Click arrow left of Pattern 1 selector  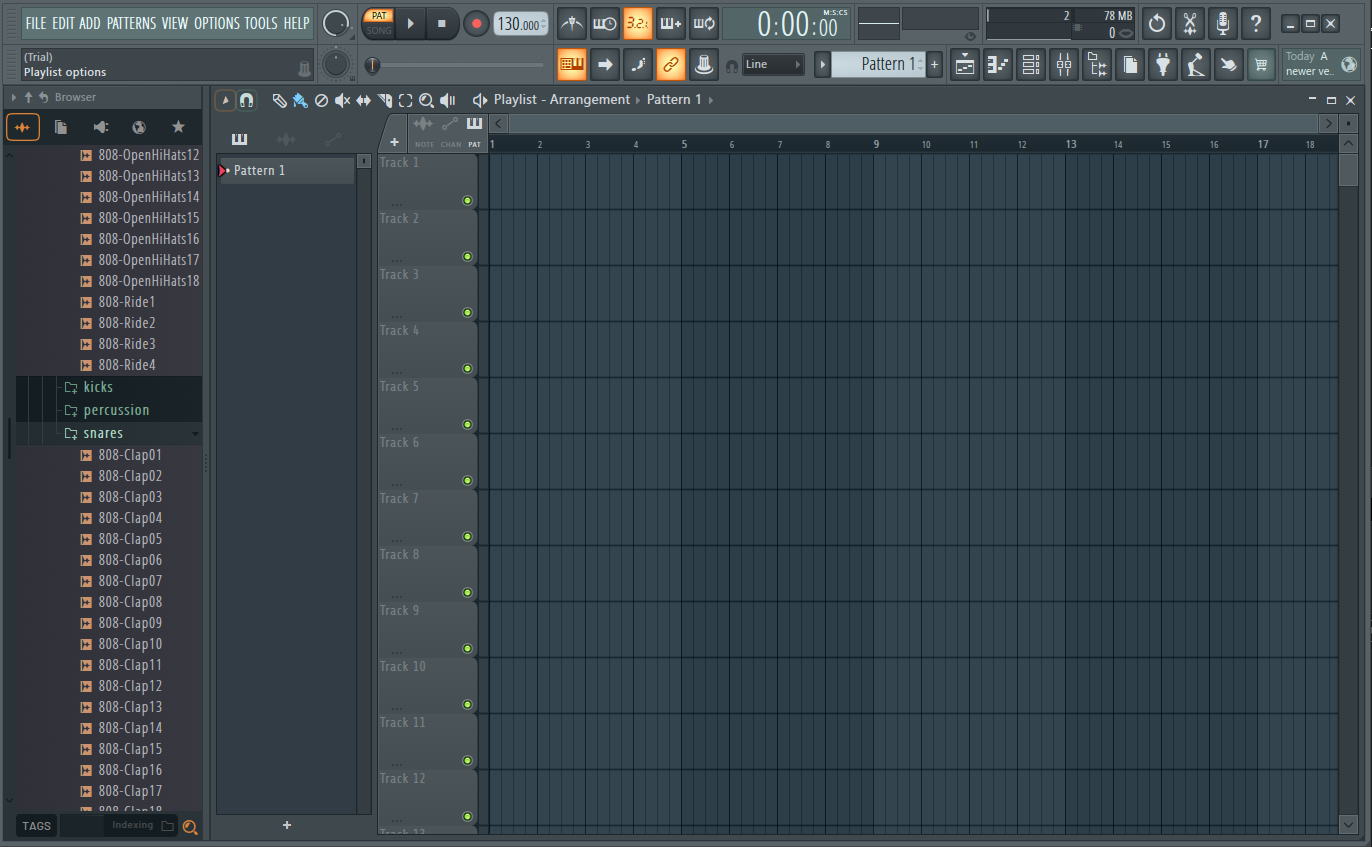click(823, 64)
